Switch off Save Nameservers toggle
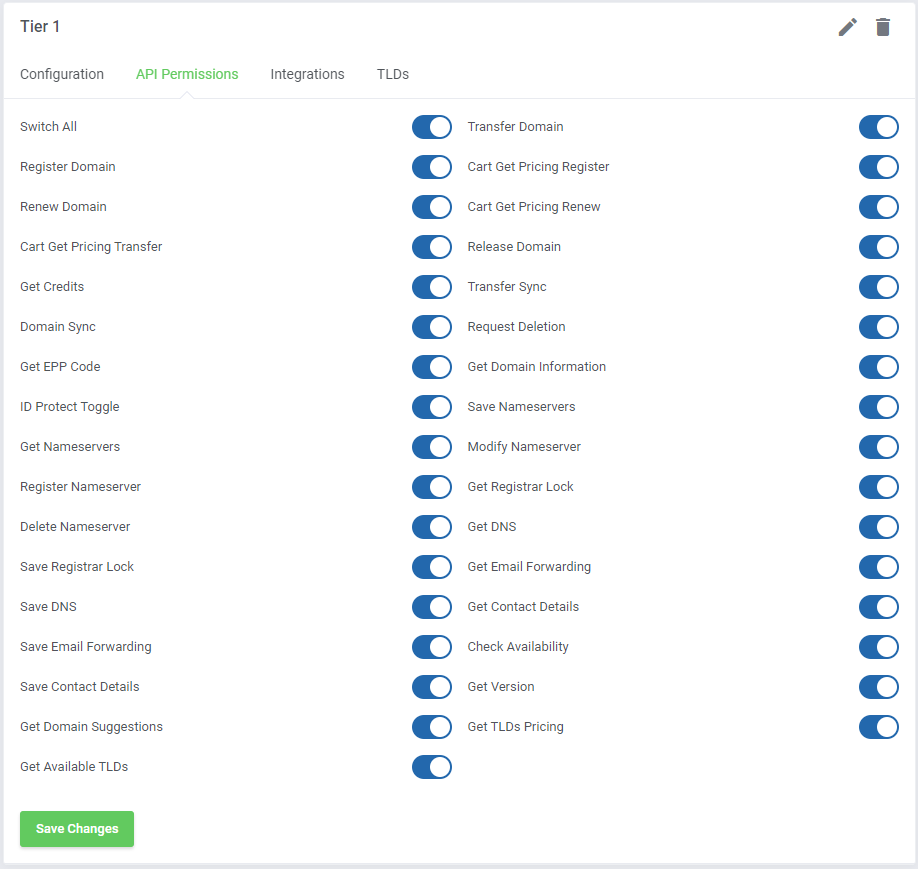Screen dimensions: 918x869 tap(879, 407)
